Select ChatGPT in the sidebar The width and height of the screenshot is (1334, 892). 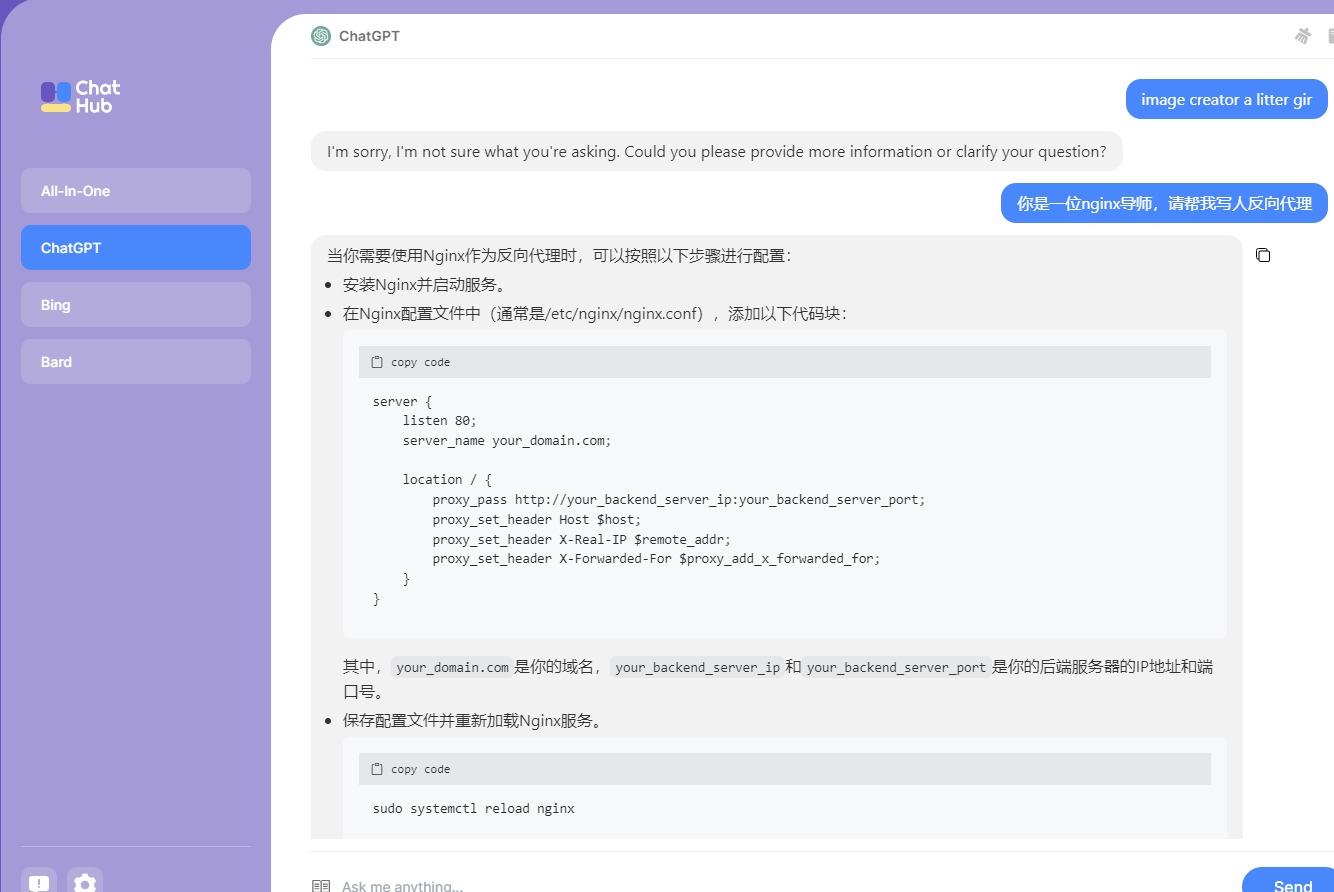[x=136, y=248]
